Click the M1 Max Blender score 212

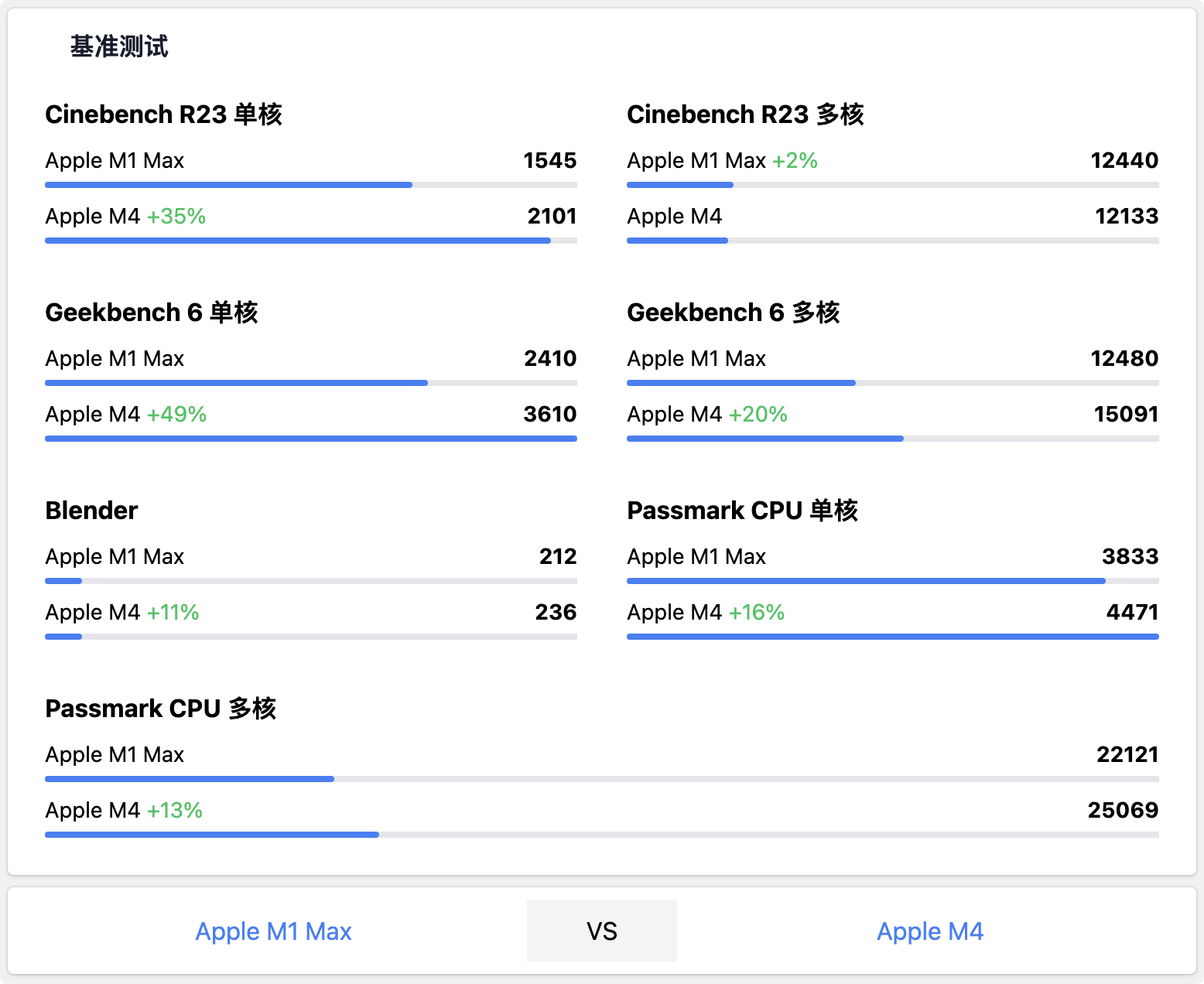(557, 557)
